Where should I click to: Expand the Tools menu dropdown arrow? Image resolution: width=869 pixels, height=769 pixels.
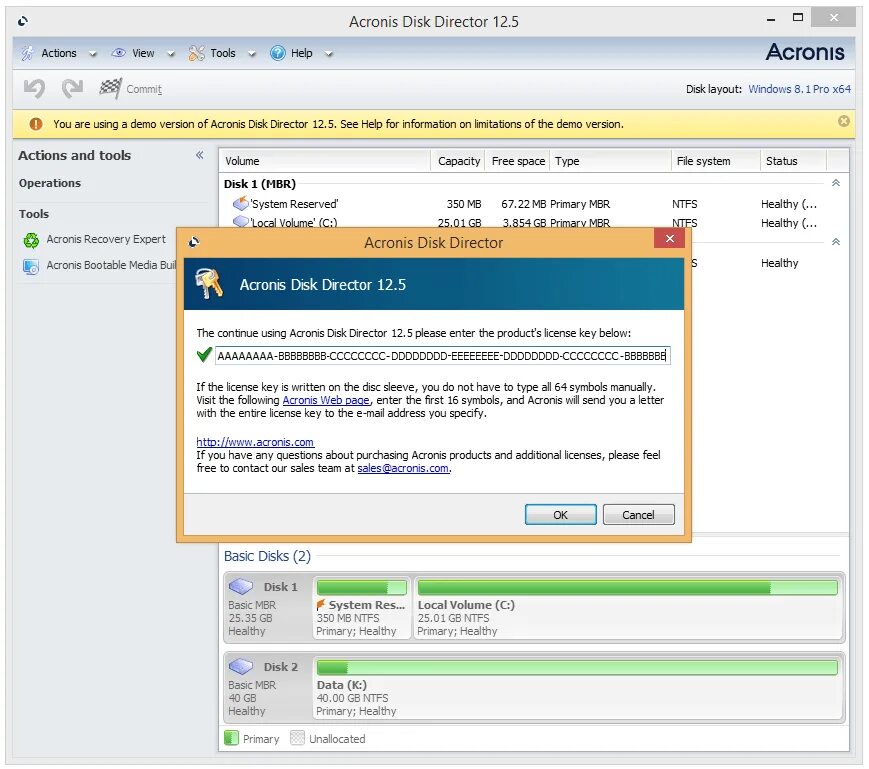pos(252,54)
